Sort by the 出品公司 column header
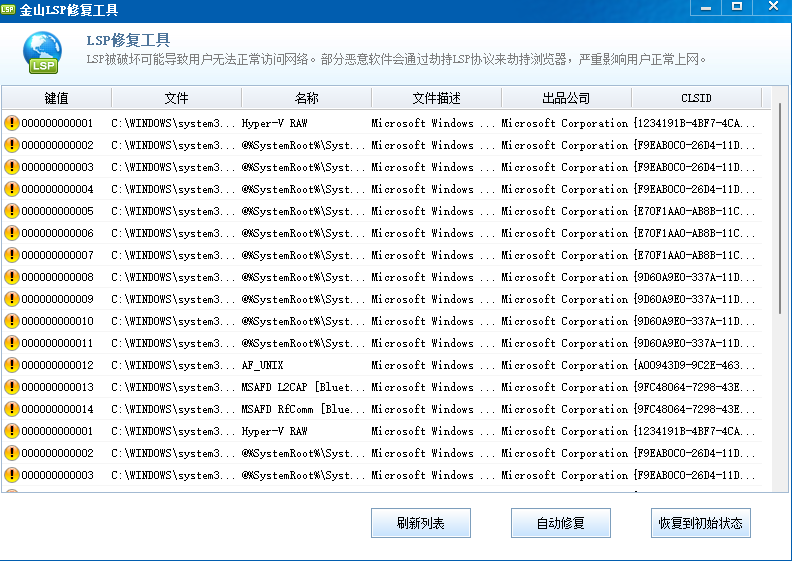Image resolution: width=792 pixels, height=561 pixels. (566, 98)
